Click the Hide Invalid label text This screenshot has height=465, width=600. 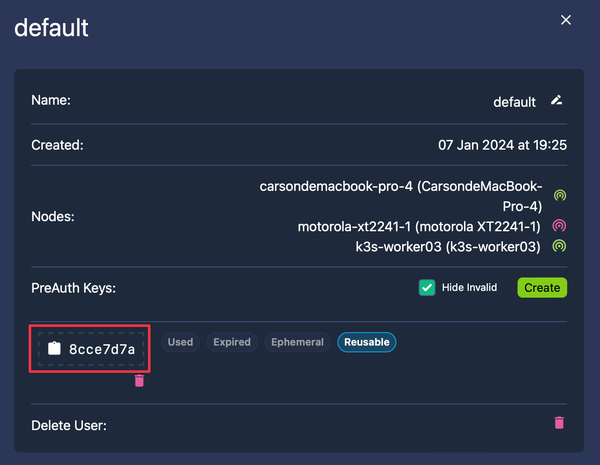click(469, 287)
